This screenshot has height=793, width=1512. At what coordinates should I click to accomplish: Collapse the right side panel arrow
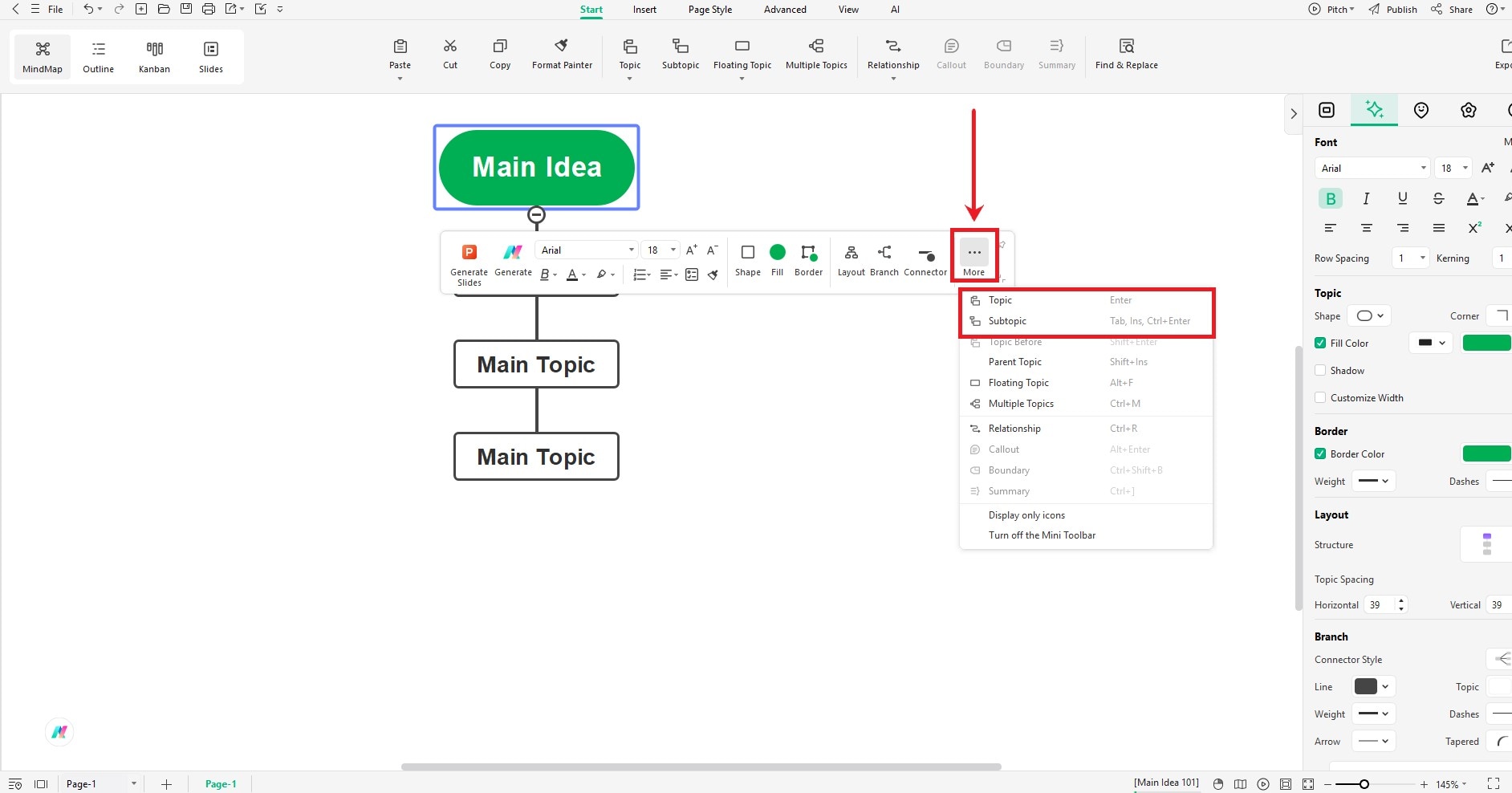(1293, 114)
